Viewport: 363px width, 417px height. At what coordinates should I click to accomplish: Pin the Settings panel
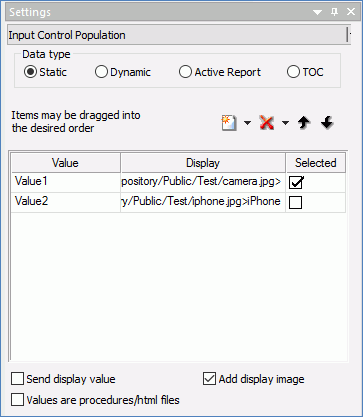[334, 12]
